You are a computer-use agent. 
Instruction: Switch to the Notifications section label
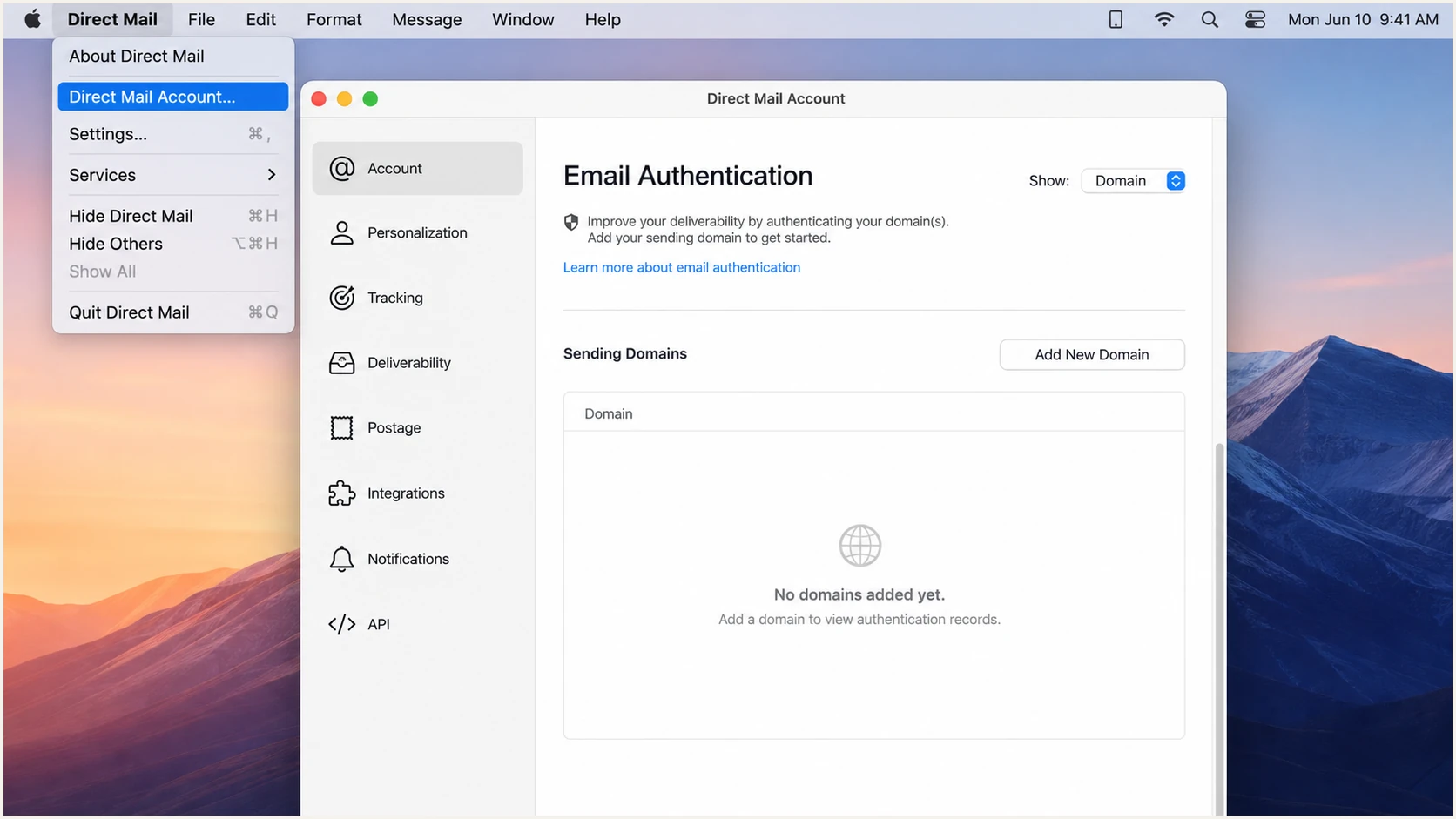(408, 559)
